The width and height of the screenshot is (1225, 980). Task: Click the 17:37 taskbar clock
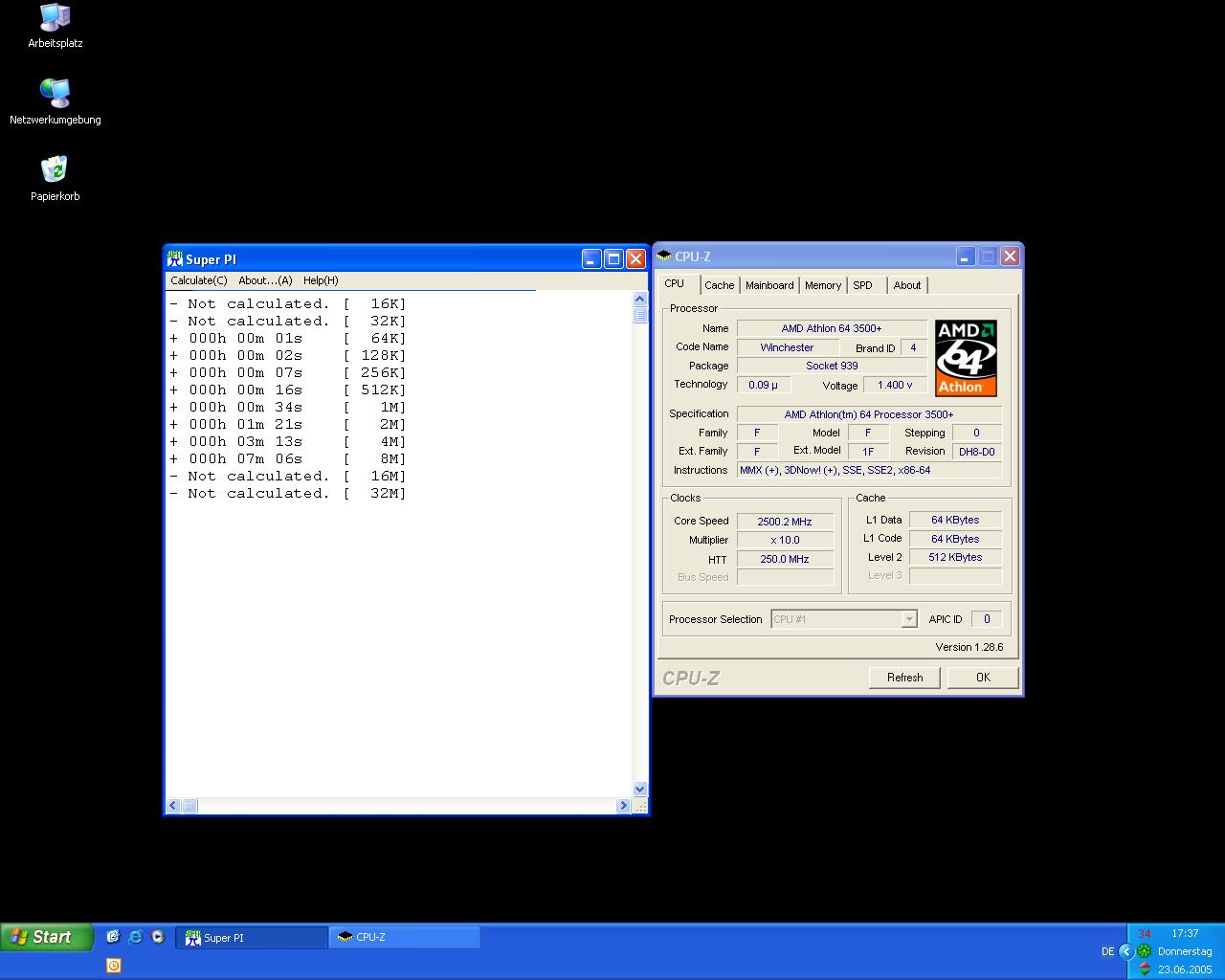(1185, 933)
